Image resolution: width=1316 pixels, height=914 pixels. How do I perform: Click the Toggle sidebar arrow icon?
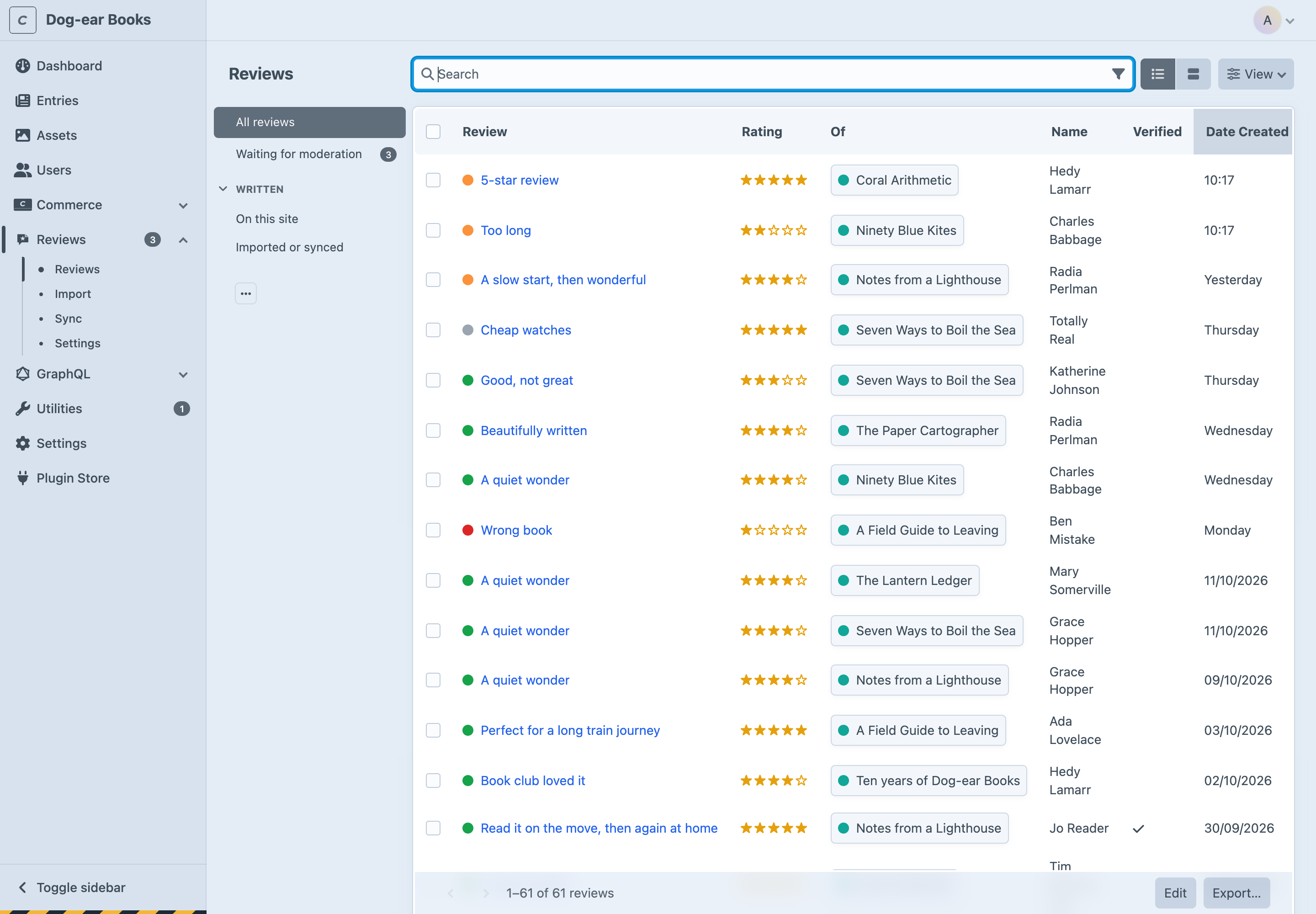[22, 887]
